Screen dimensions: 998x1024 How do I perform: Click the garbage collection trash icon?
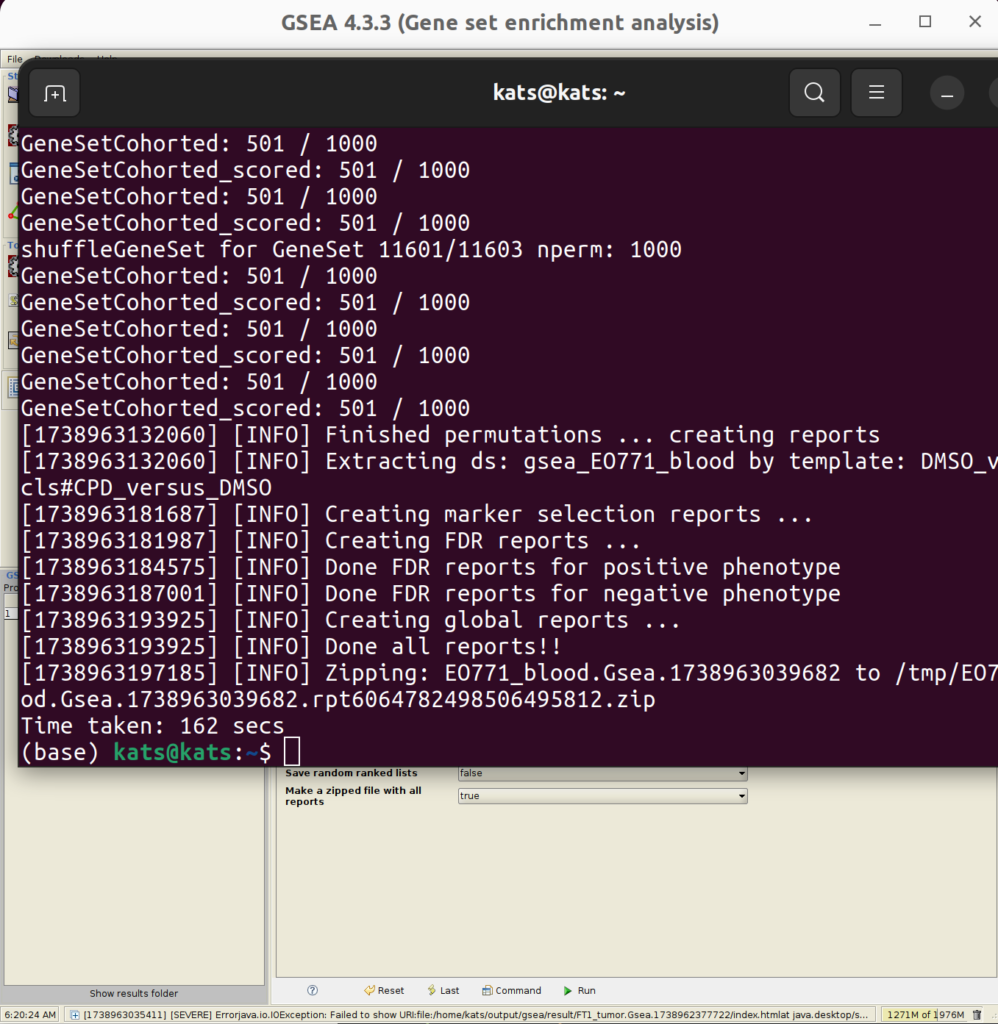pyautogui.click(x=977, y=1015)
